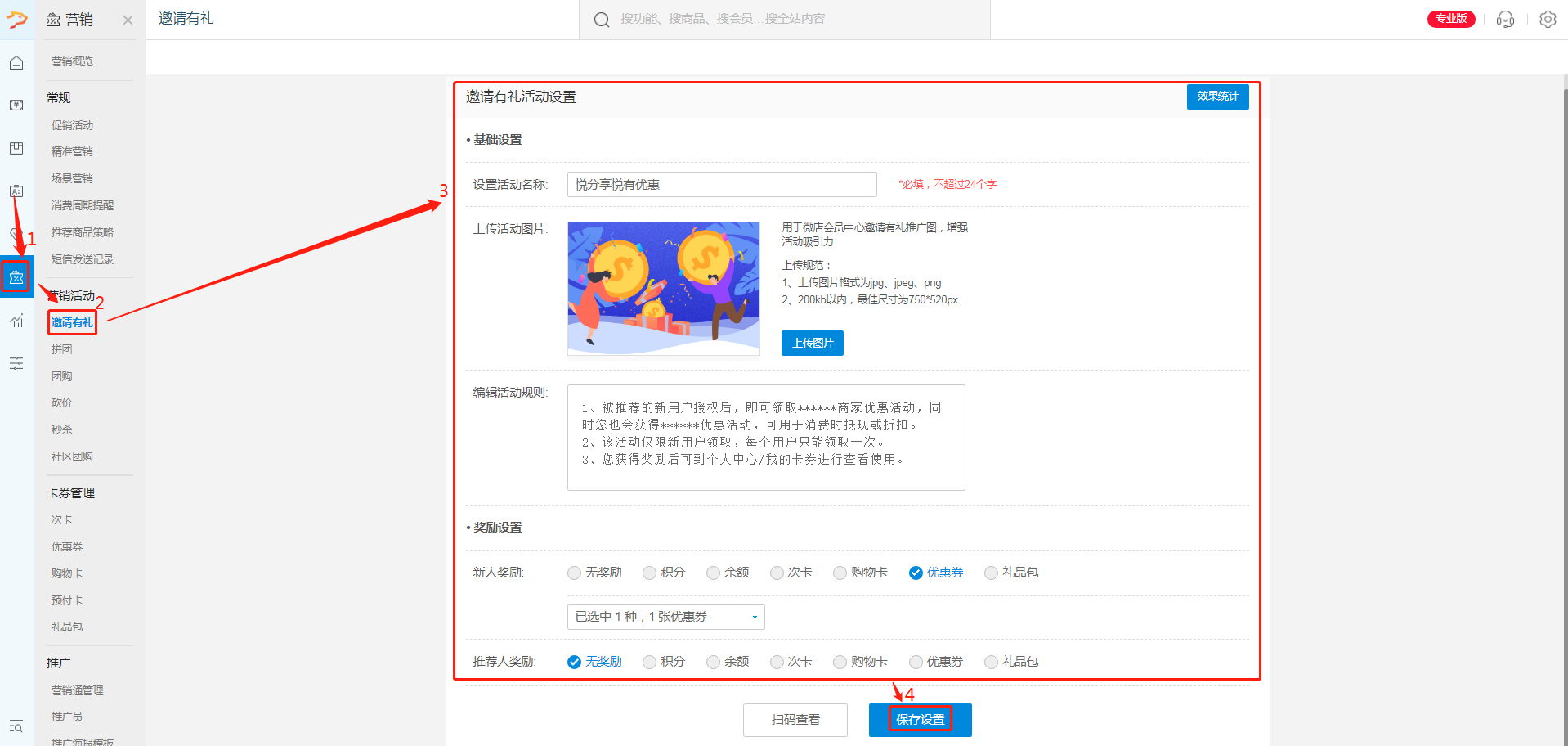Open 预付卡 under 卡券管理
The width and height of the screenshot is (1568, 746).
click(67, 600)
